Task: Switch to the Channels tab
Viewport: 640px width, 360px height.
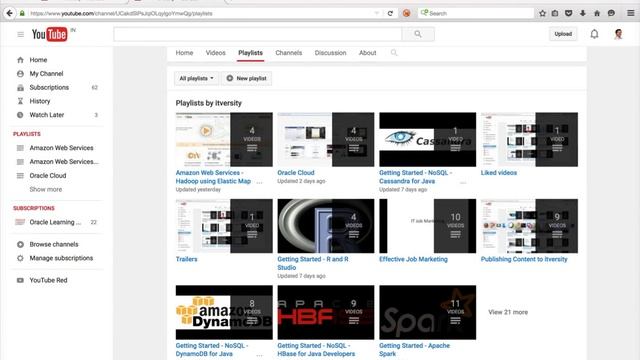Action: [x=289, y=53]
